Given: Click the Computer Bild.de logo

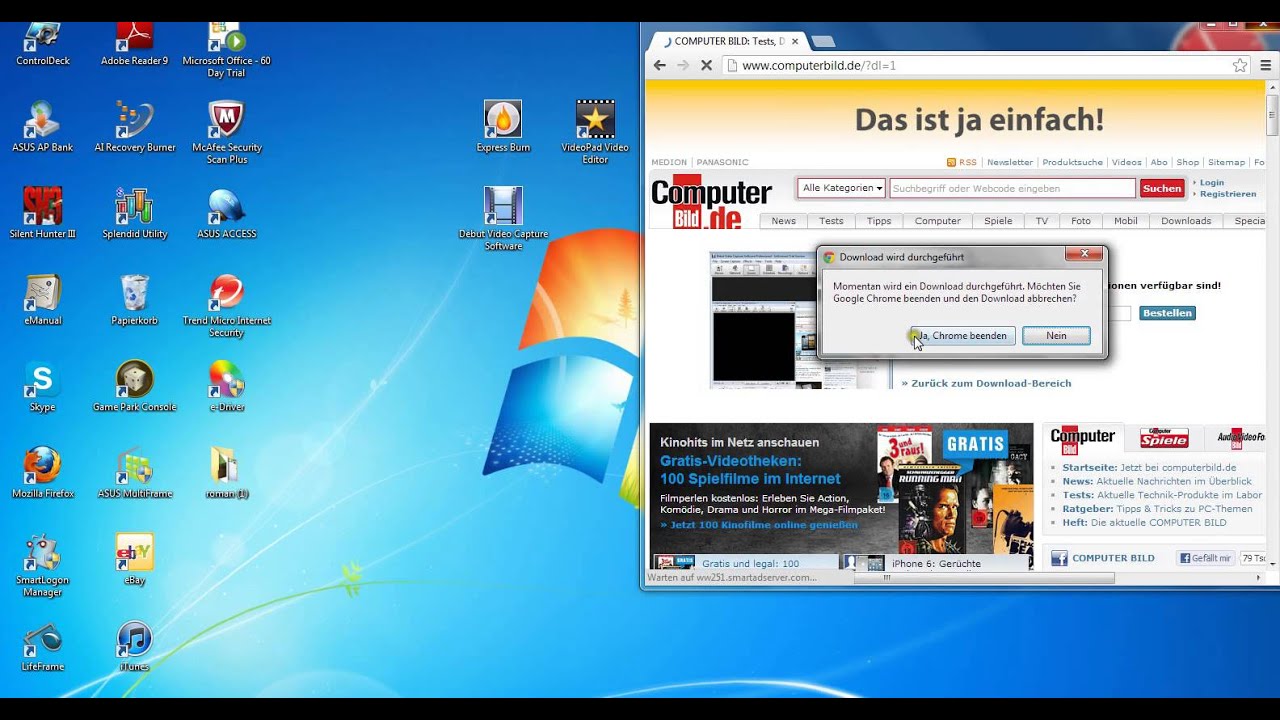Looking at the screenshot, I should pos(711,203).
